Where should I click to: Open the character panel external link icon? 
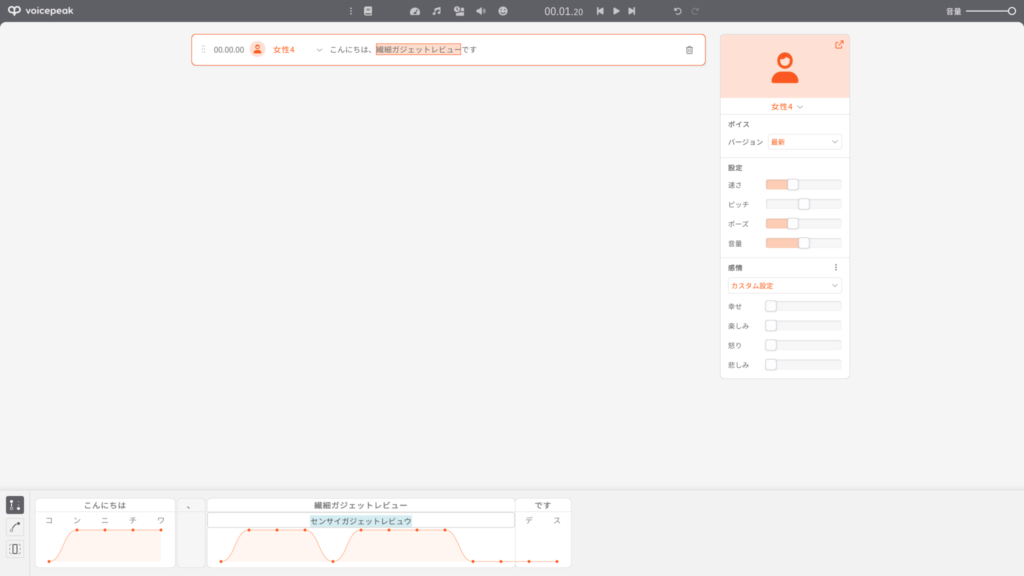[839, 45]
